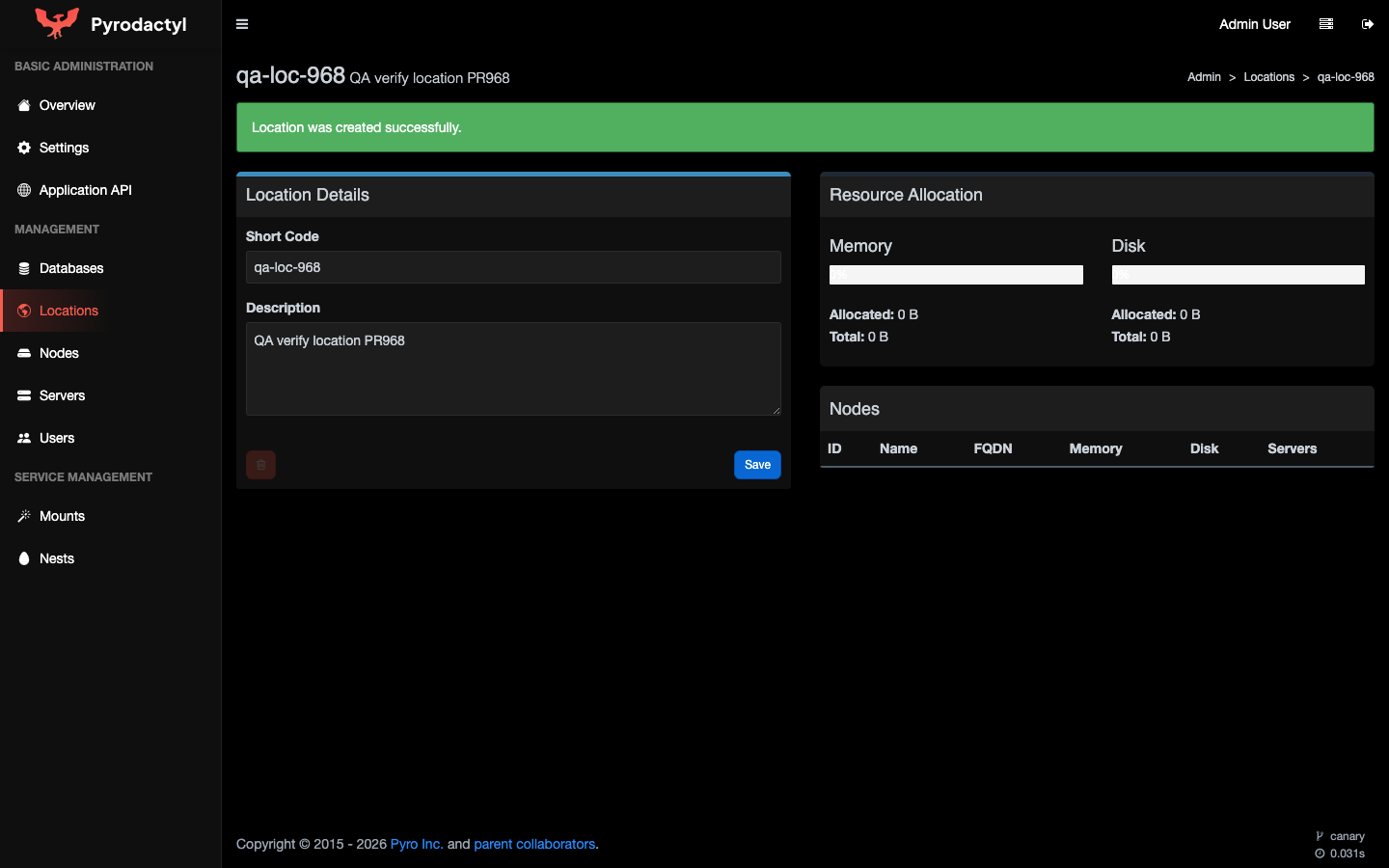1389x868 pixels.
Task: Click the 'Location was created successfully' alert
Action: coord(804,127)
